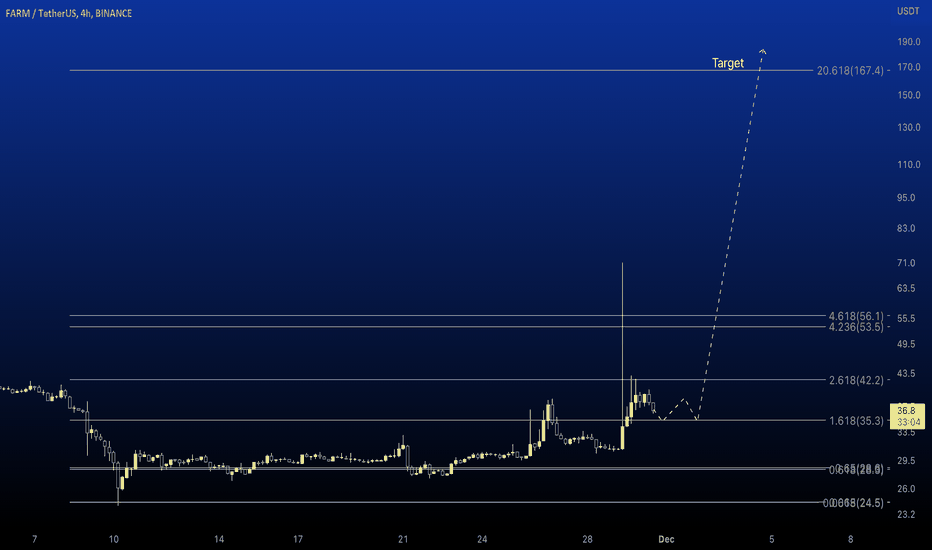Select the 4.236(53.5) Fibonacci level label
932x550 pixels.
[x=856, y=327]
